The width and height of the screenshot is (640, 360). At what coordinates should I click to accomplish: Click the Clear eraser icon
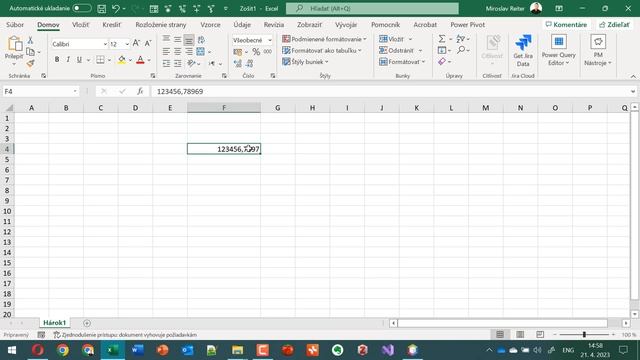click(x=442, y=62)
